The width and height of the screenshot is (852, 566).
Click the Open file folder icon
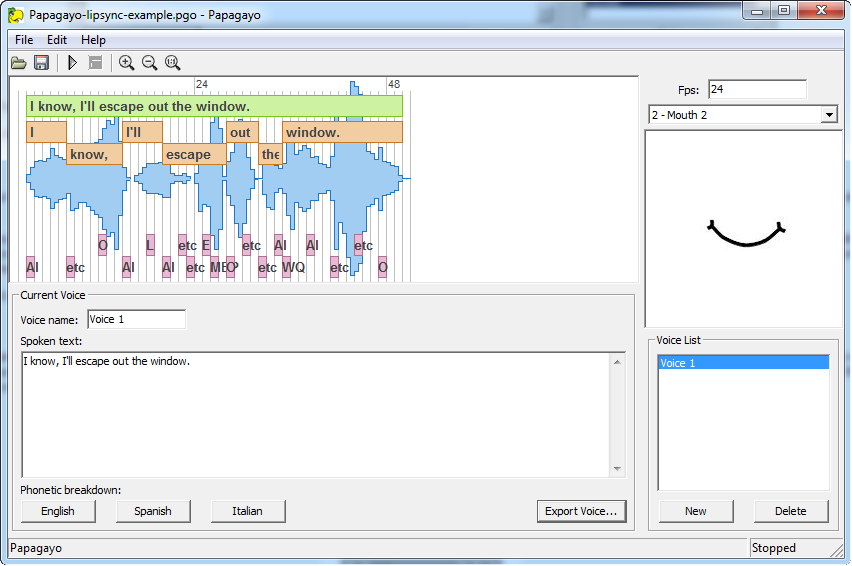18,63
